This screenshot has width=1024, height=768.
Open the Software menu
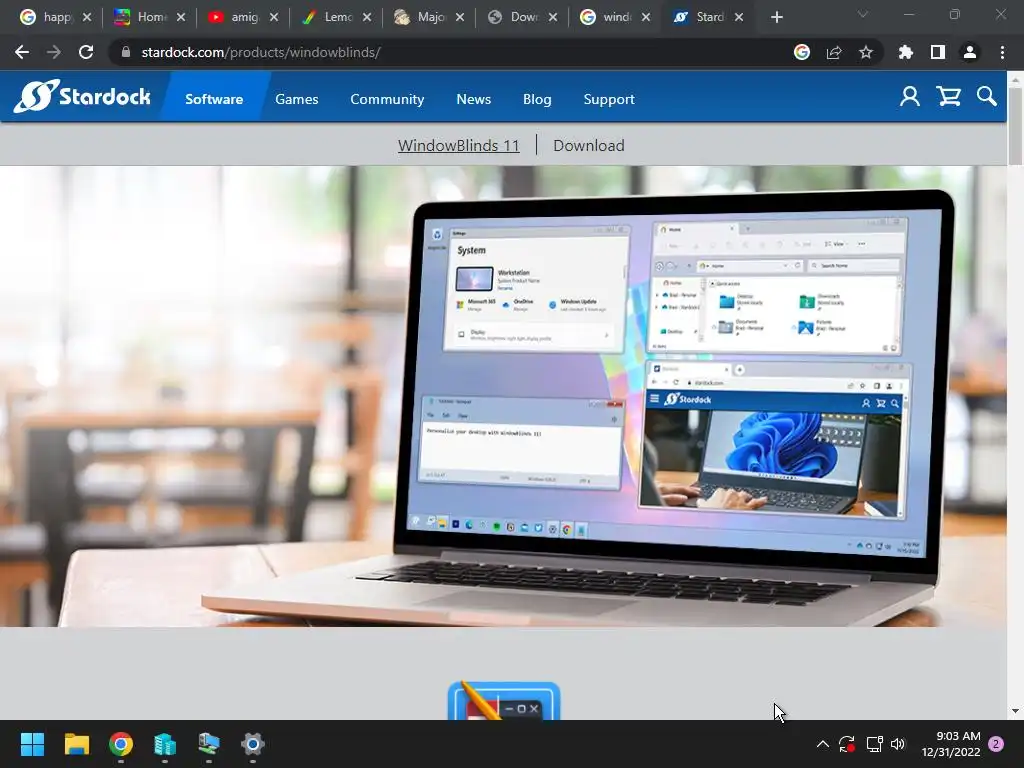pyautogui.click(x=214, y=99)
